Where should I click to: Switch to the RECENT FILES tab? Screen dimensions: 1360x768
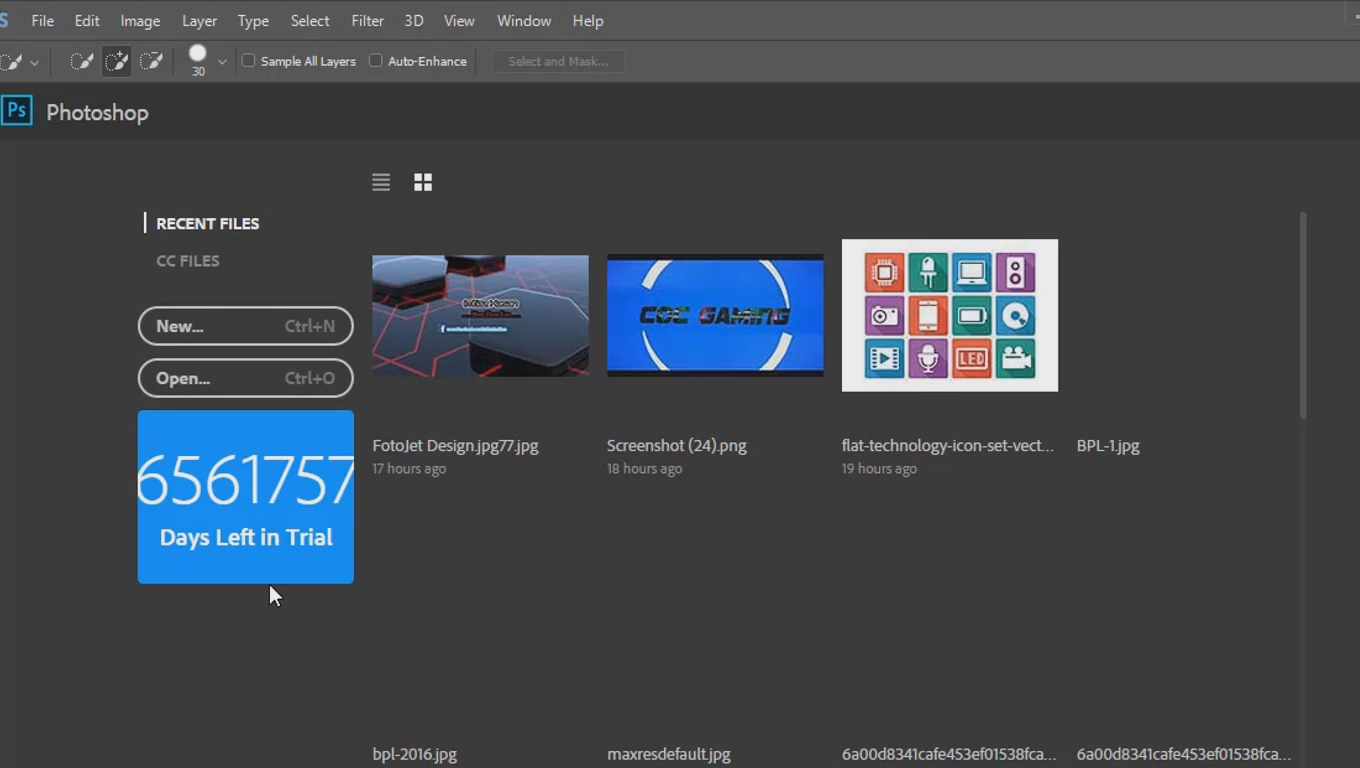pyautogui.click(x=207, y=223)
